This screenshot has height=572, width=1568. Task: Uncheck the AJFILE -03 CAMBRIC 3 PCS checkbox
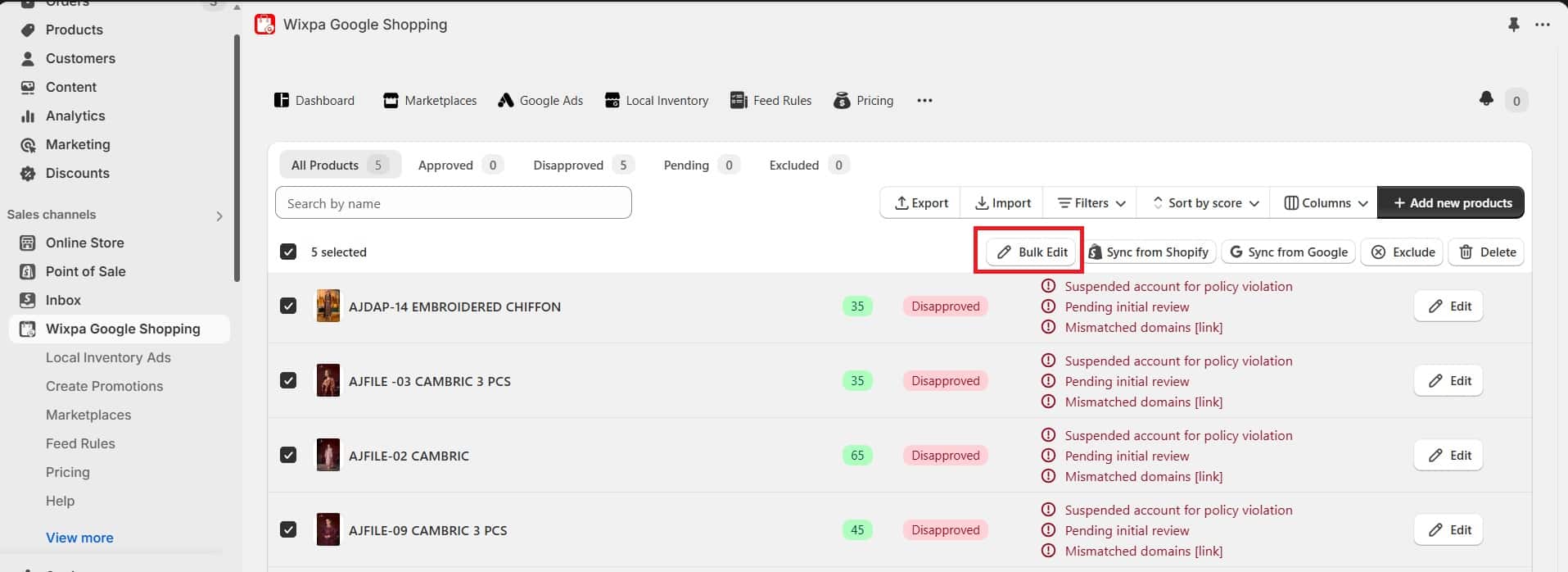[x=288, y=380]
